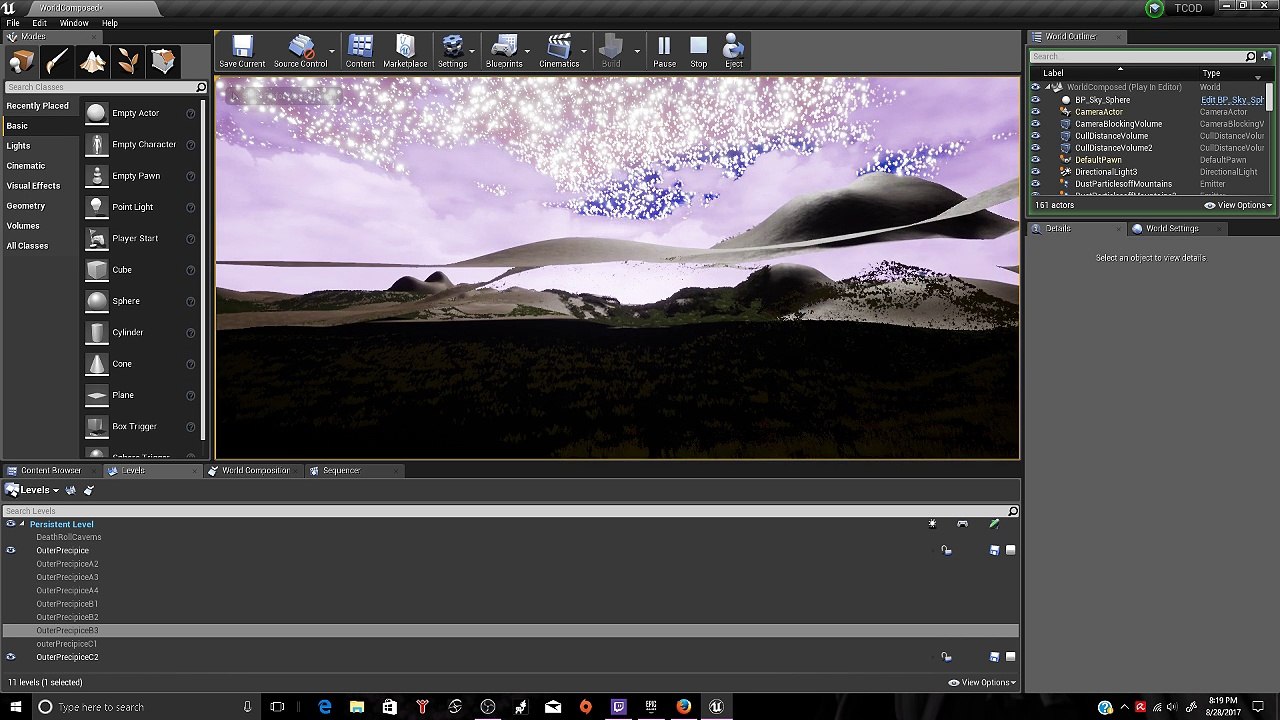This screenshot has height=720, width=1280.
Task: Open the Source Control toolbar button
Action: pos(300,52)
